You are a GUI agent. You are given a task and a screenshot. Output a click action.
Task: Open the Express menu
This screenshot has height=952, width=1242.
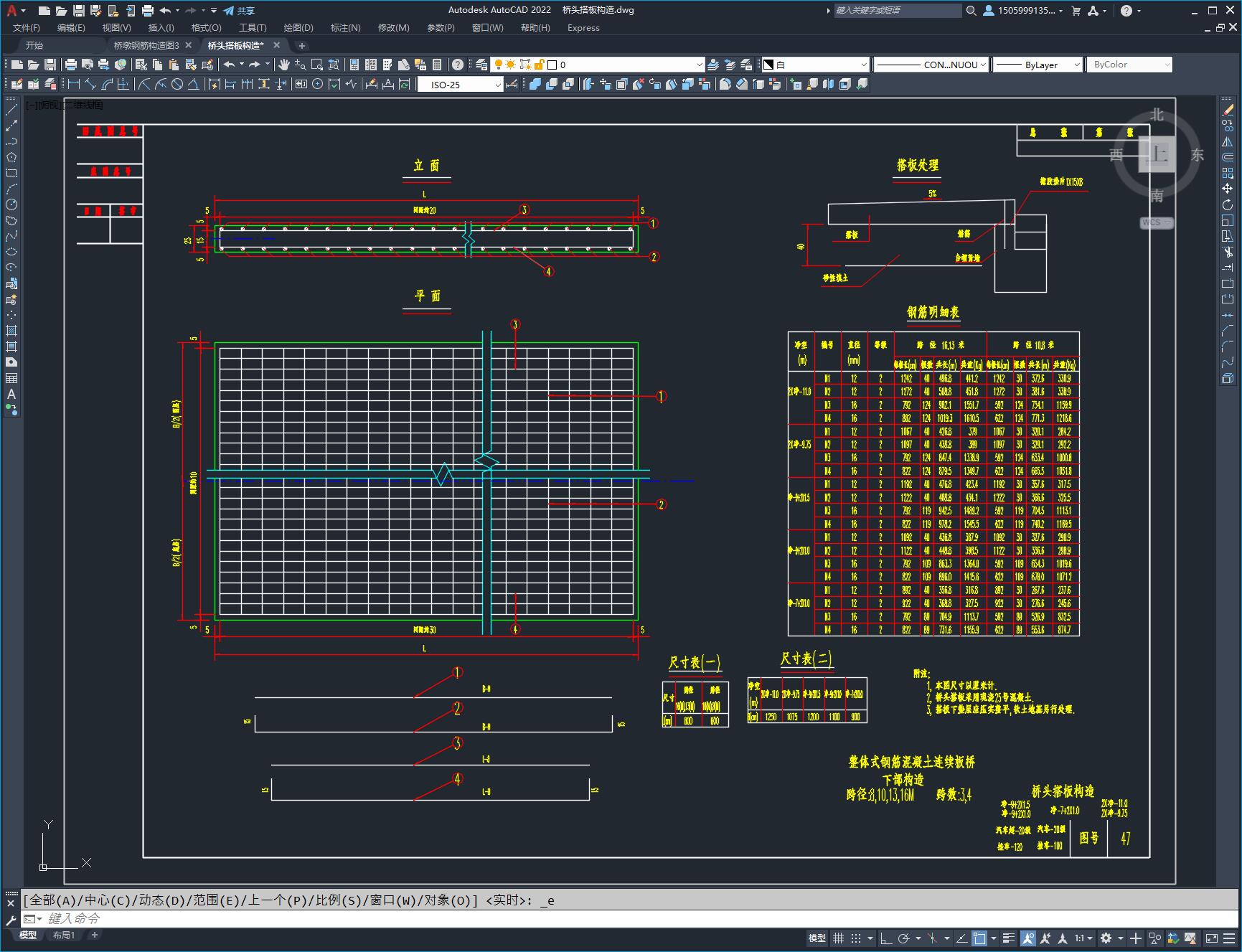[x=583, y=28]
